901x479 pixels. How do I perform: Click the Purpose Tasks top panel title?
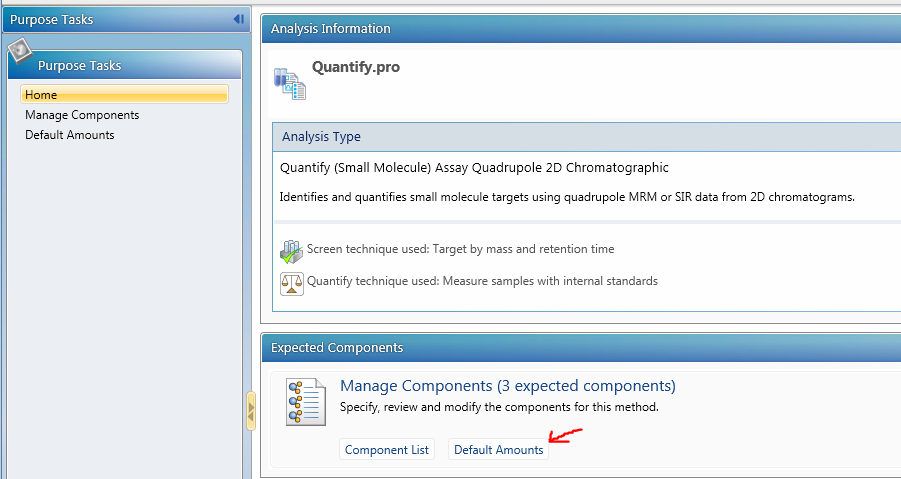[52, 20]
